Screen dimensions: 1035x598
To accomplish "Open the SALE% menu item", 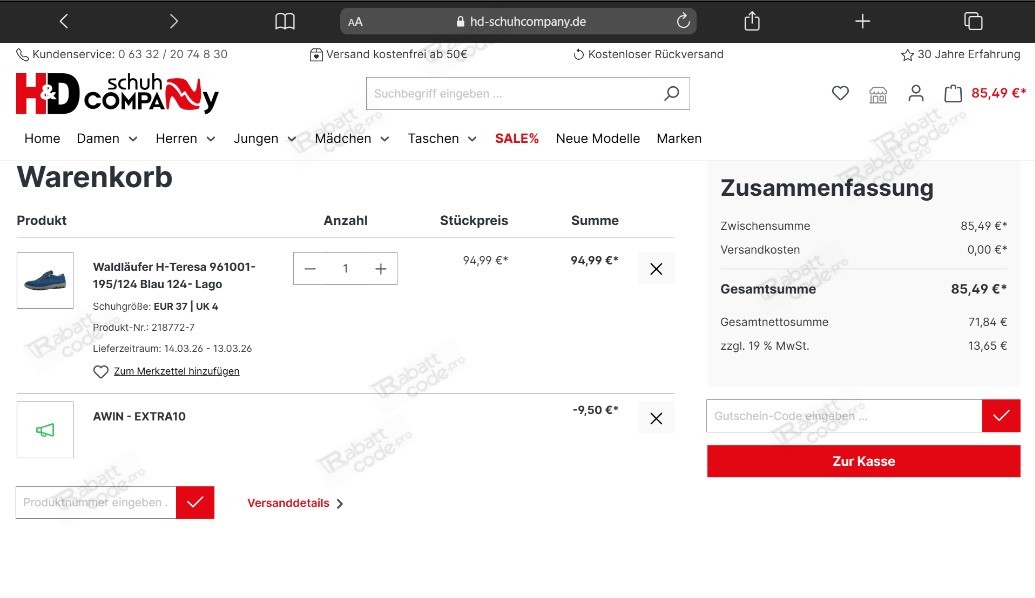I will (x=517, y=138).
